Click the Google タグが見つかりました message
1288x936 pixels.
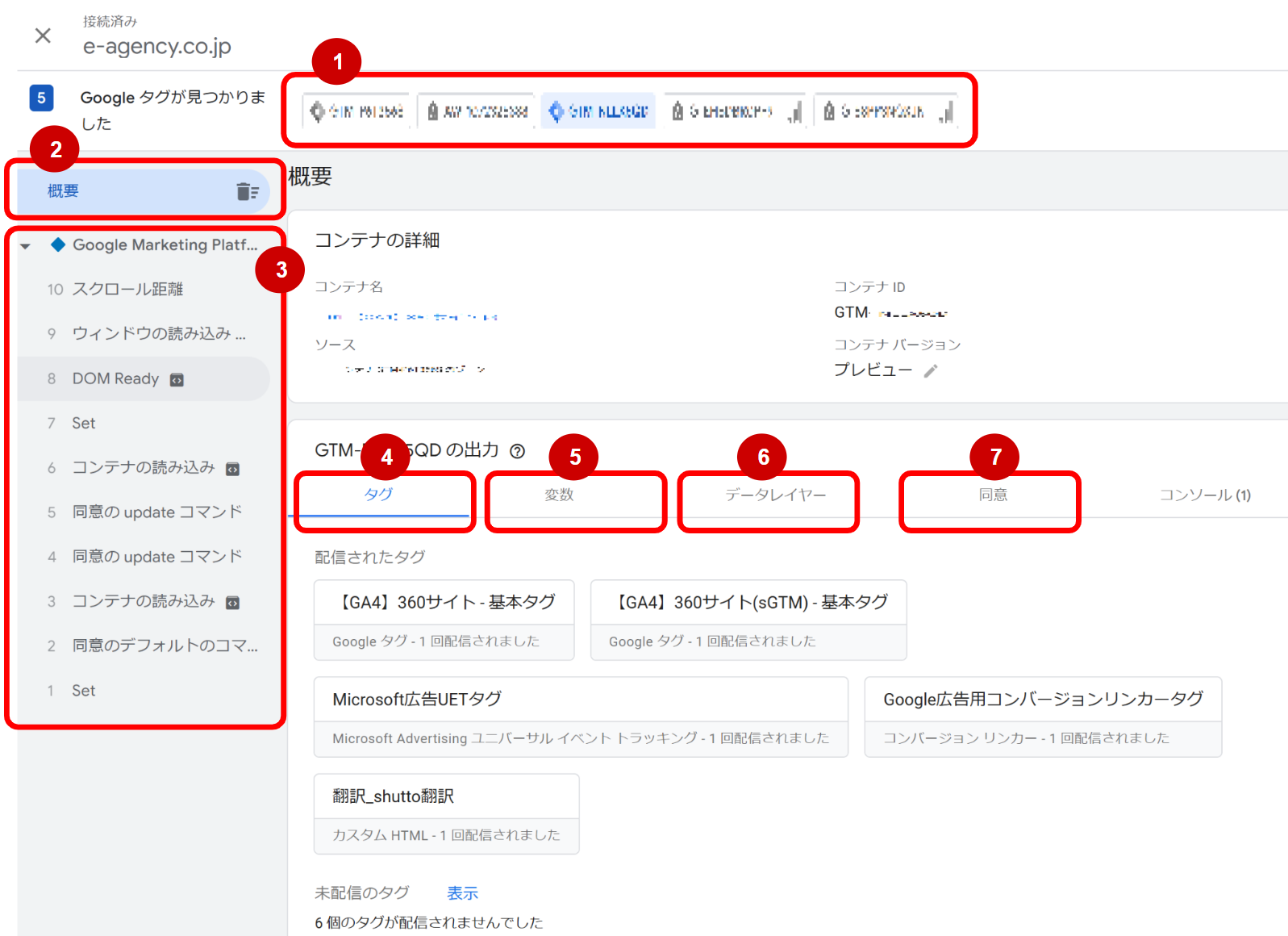pos(173,111)
